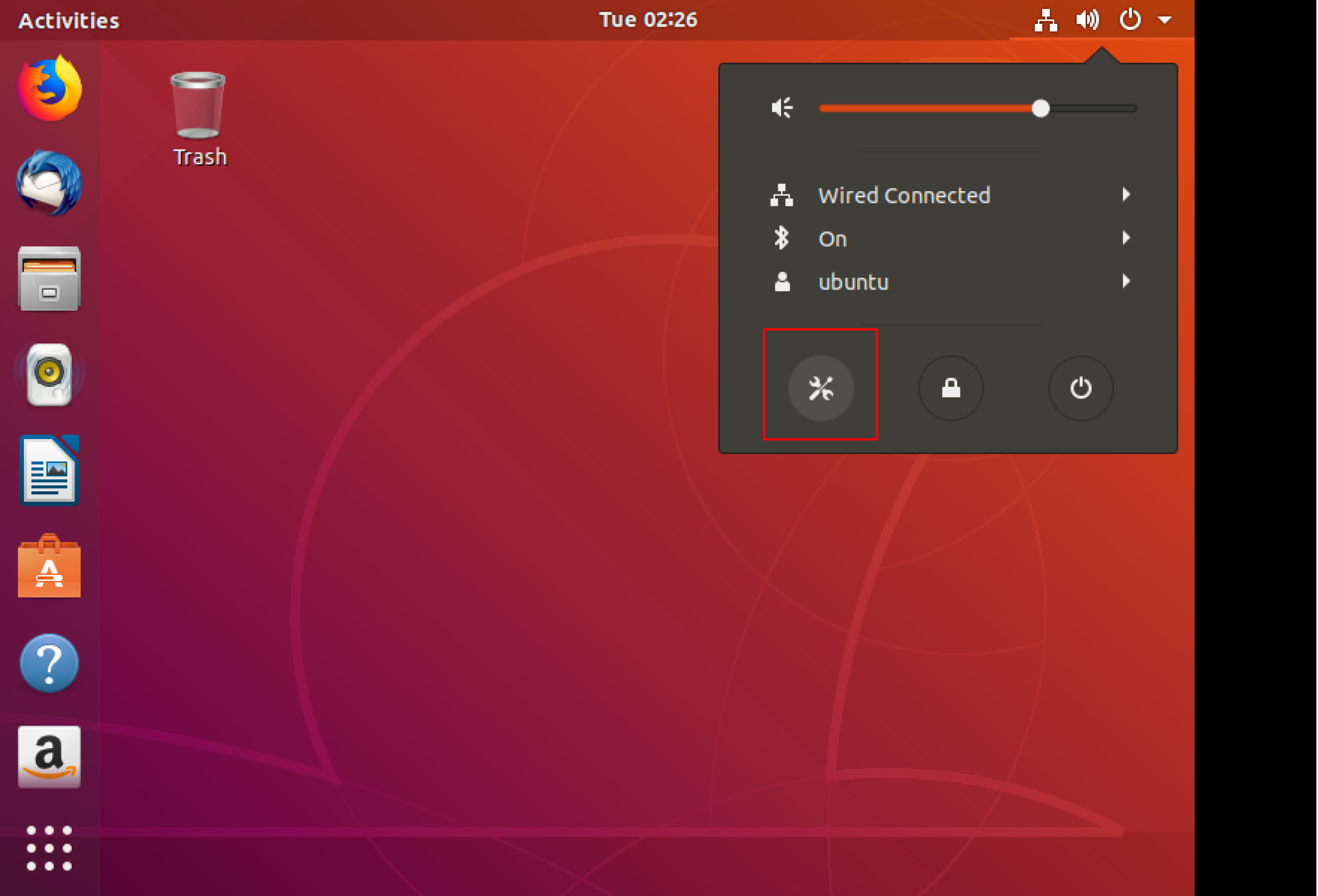Open the clock Tue 02:26 menu
Screen dimensions: 1318x896
pos(648,20)
